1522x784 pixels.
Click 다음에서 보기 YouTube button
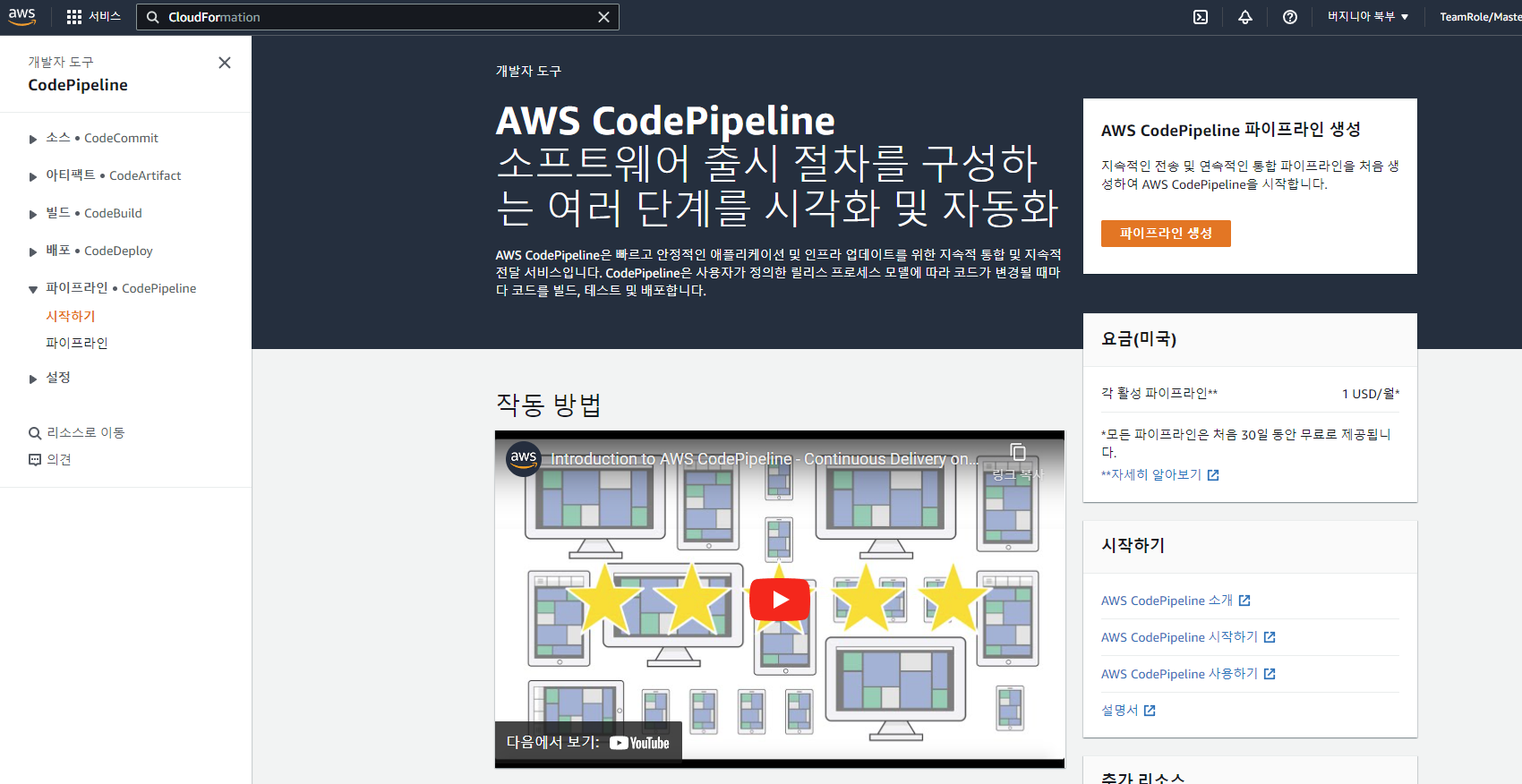[x=588, y=742]
